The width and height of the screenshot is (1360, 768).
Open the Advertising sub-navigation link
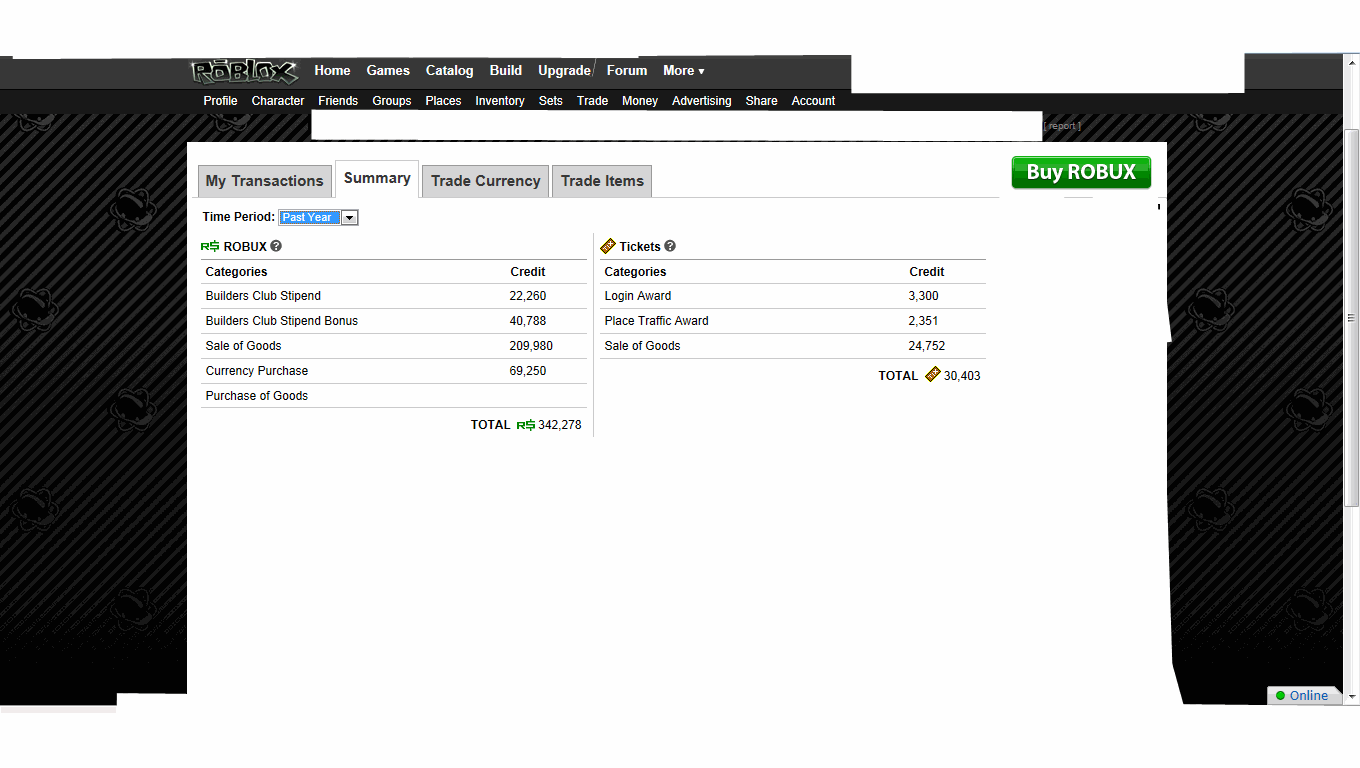(701, 101)
